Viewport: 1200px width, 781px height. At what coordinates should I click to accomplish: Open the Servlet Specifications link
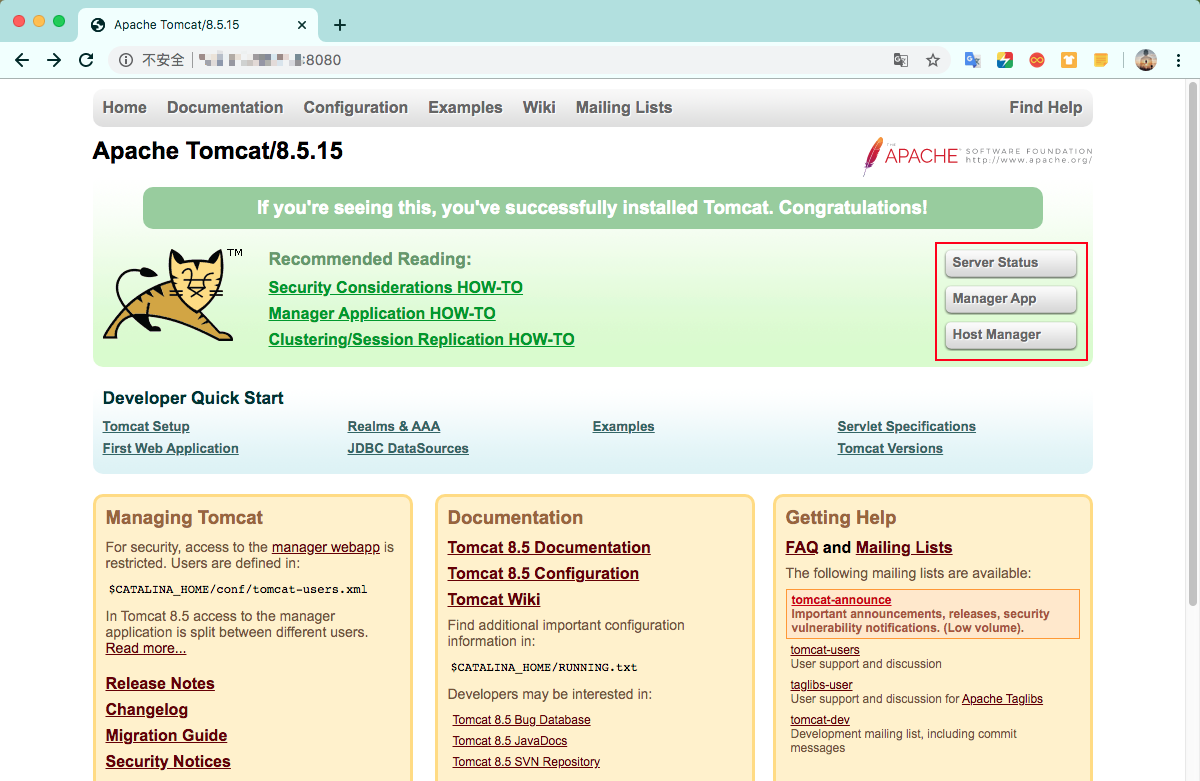[907, 427]
